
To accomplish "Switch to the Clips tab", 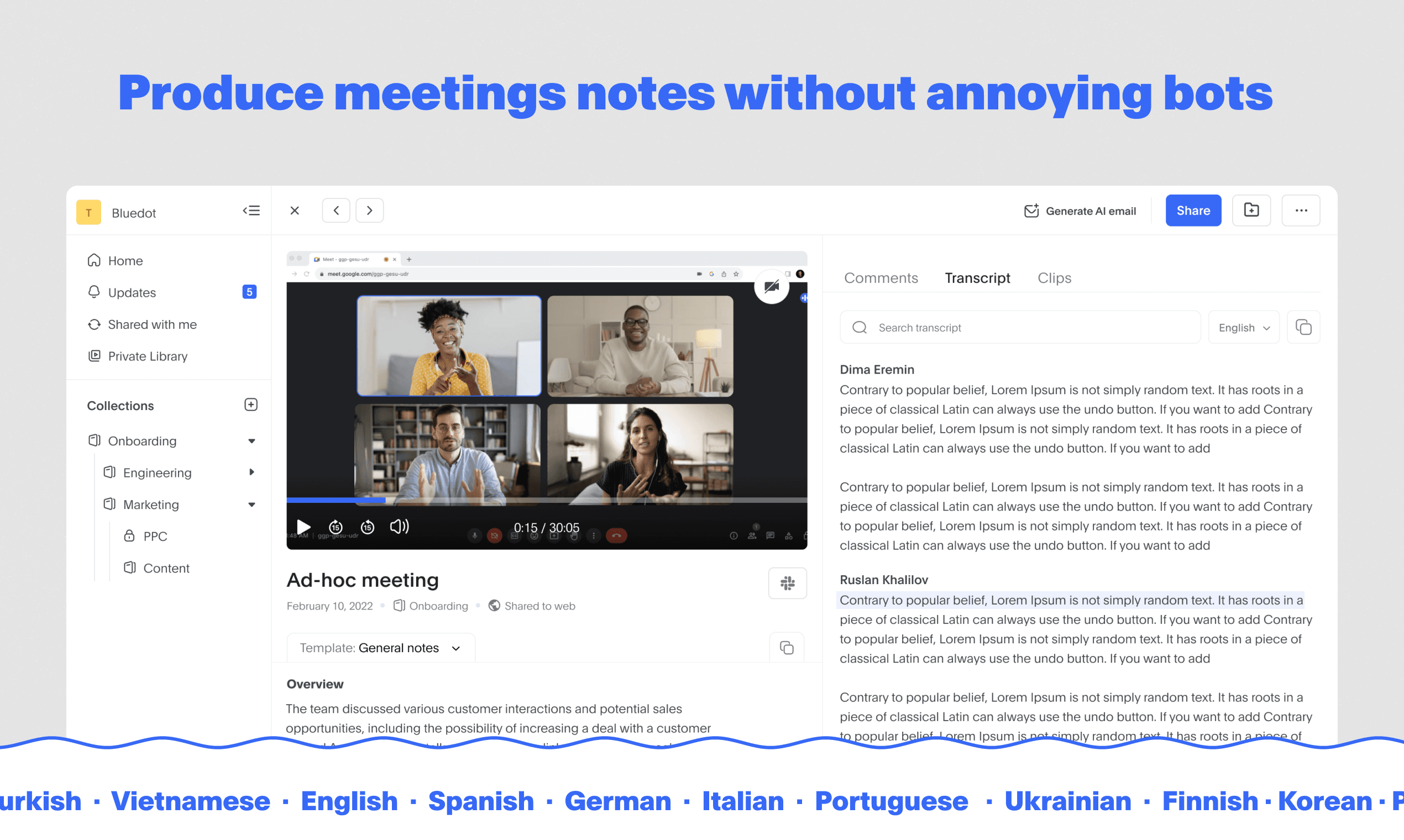I will (x=1054, y=278).
